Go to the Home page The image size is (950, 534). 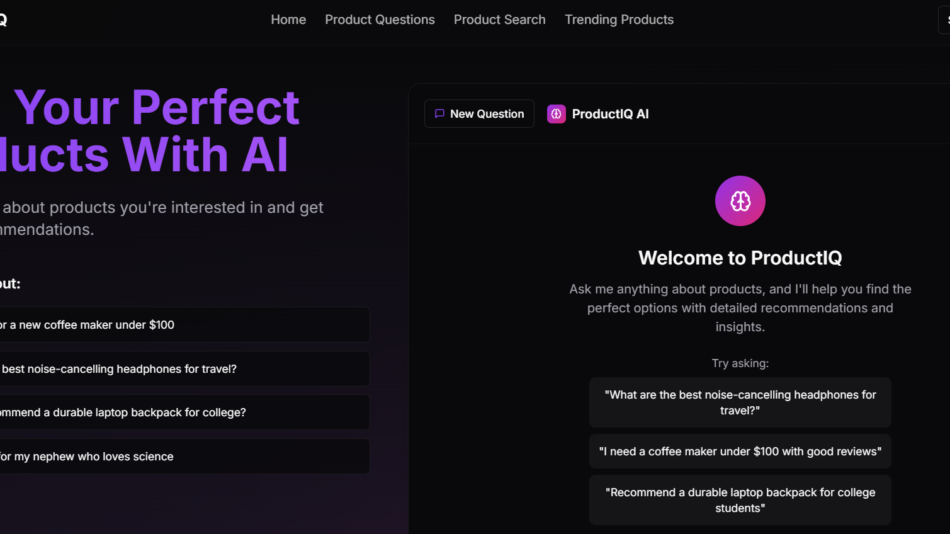pyautogui.click(x=288, y=20)
